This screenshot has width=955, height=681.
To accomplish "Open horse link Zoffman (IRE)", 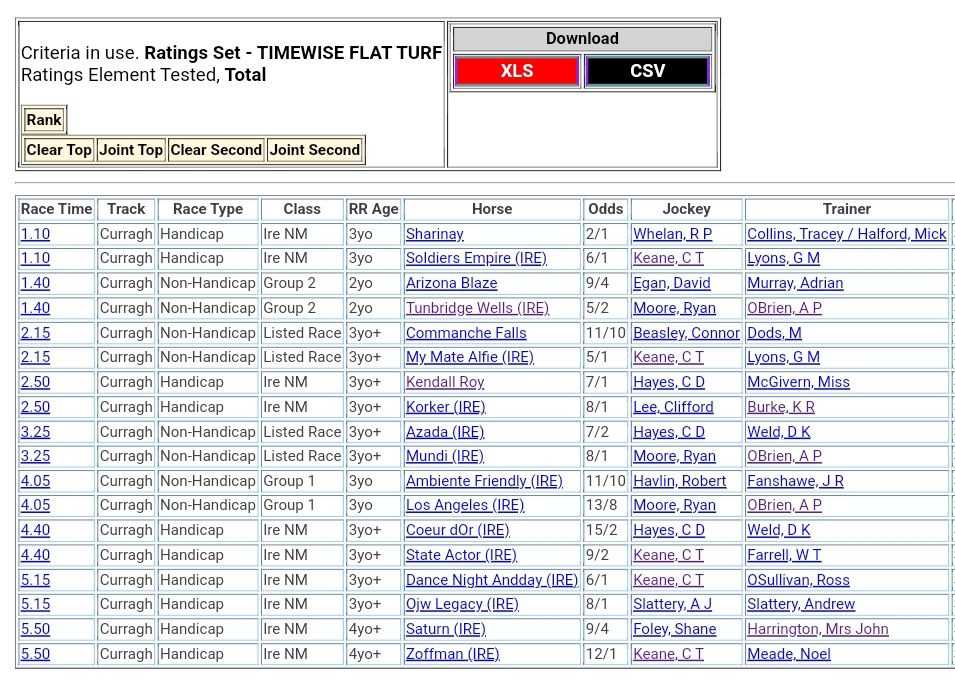I will point(452,654).
